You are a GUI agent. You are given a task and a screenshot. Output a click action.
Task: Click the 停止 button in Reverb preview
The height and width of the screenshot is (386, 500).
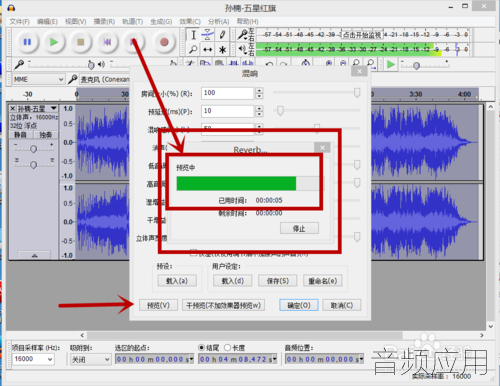coord(299,228)
